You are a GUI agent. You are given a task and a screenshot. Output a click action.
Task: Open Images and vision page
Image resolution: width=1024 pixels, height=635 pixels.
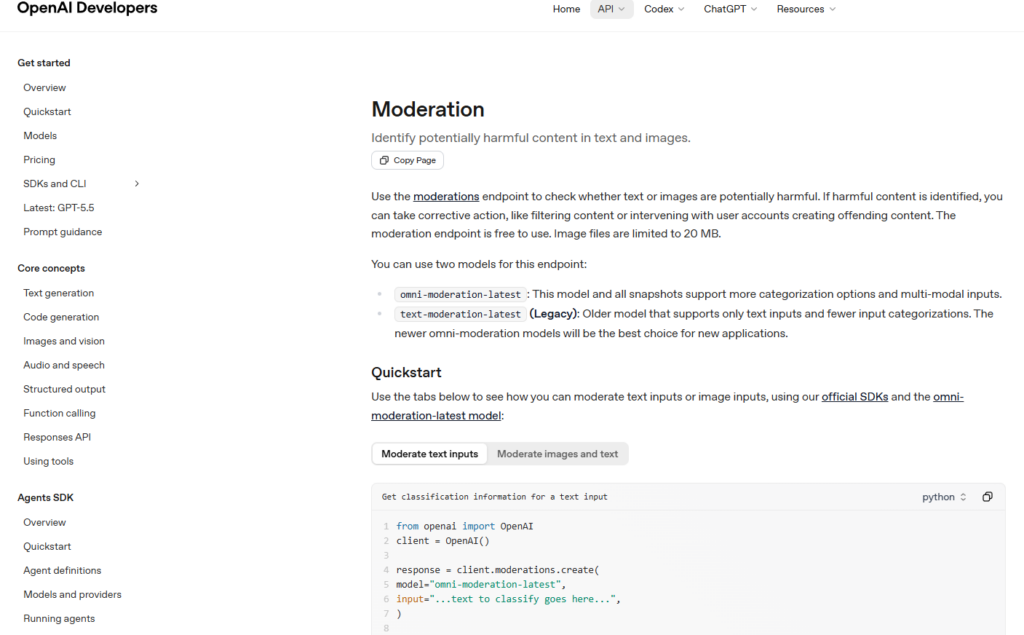pos(64,341)
